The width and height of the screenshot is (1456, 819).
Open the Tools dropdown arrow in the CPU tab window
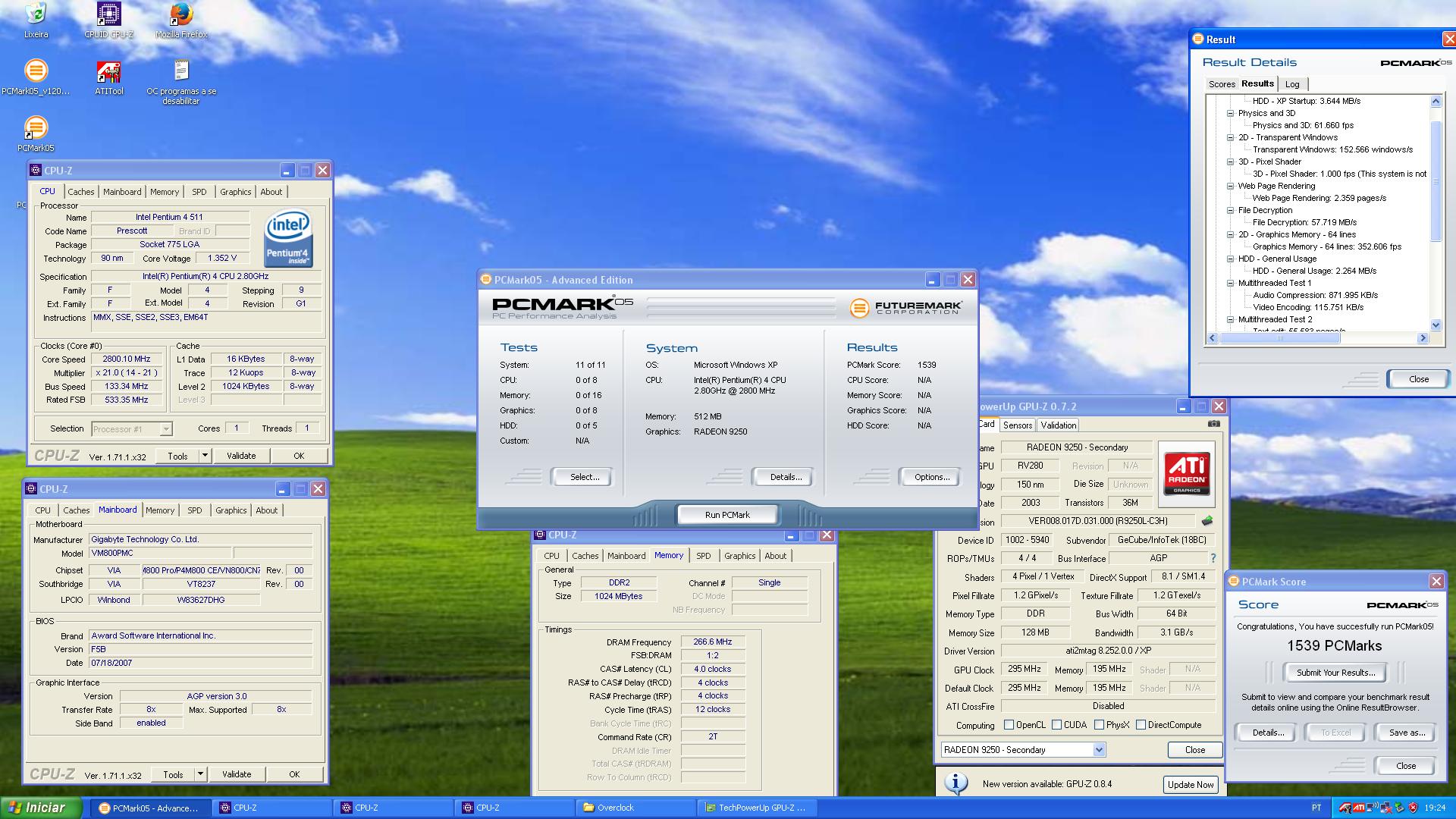[x=205, y=456]
